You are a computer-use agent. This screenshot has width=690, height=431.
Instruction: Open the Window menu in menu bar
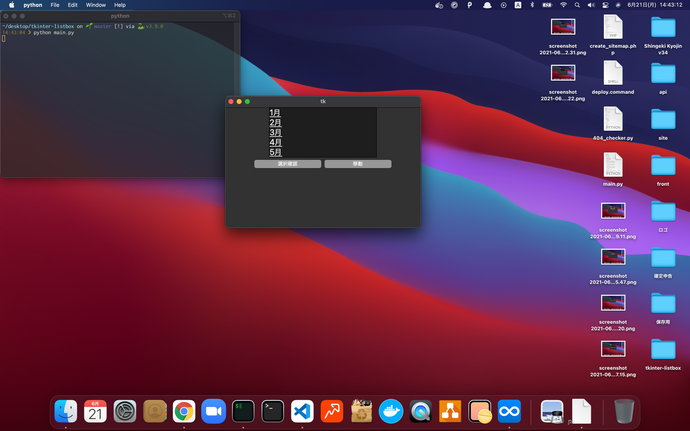[x=95, y=5]
